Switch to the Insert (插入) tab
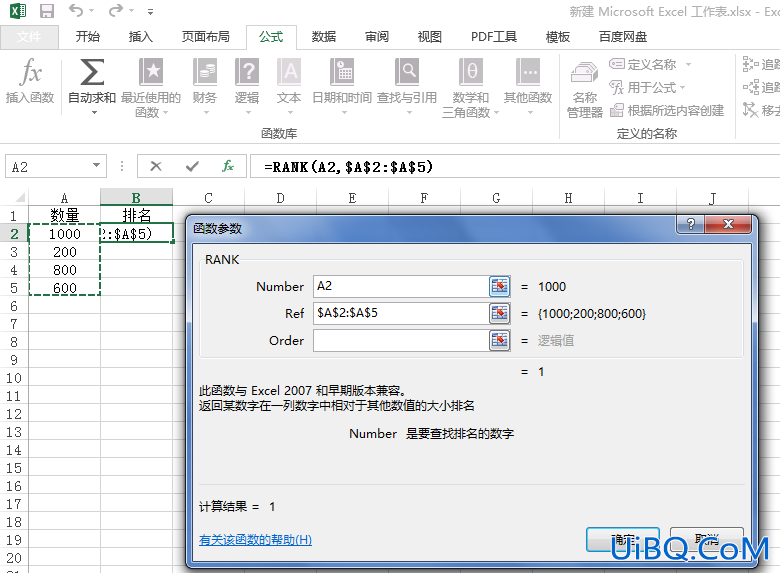 pos(141,37)
